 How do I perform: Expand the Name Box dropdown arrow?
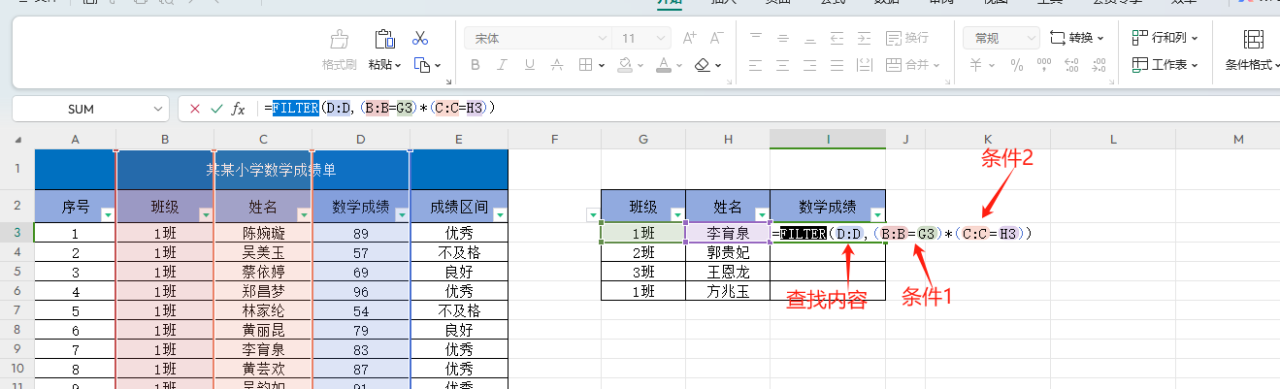pos(159,108)
